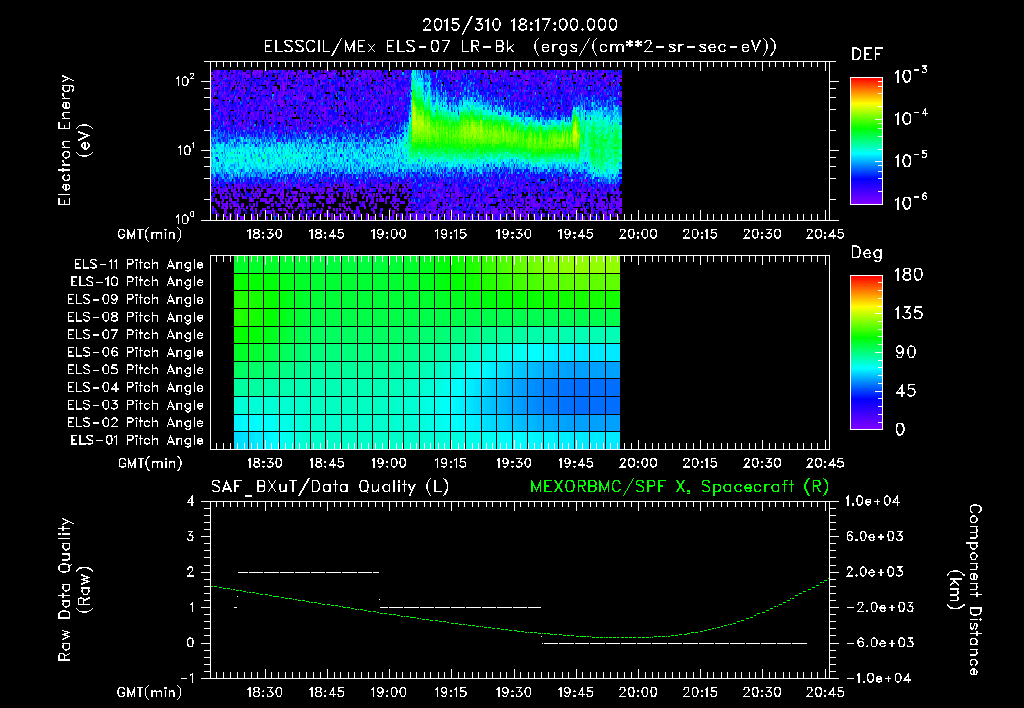Click the Deg pitch angle color bar
The height and width of the screenshot is (708, 1024).
[x=866, y=353]
